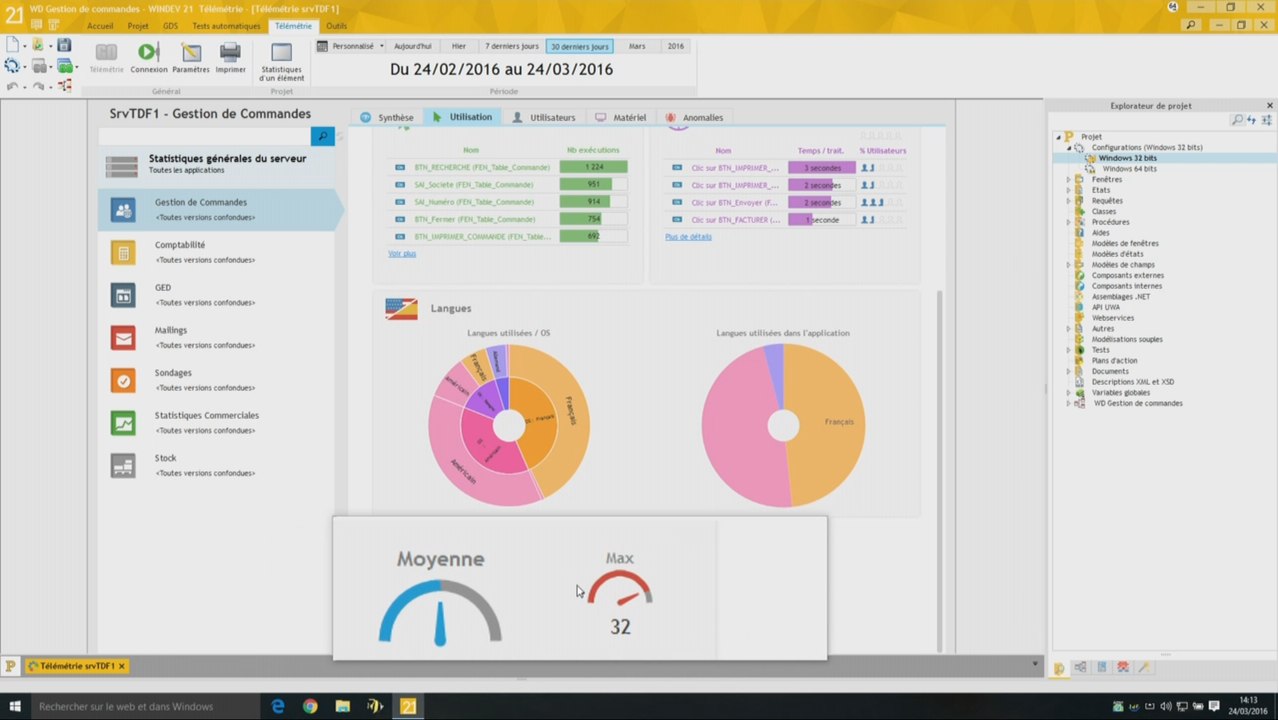
Task: Switch to the Synthèse tab
Action: 387,117
